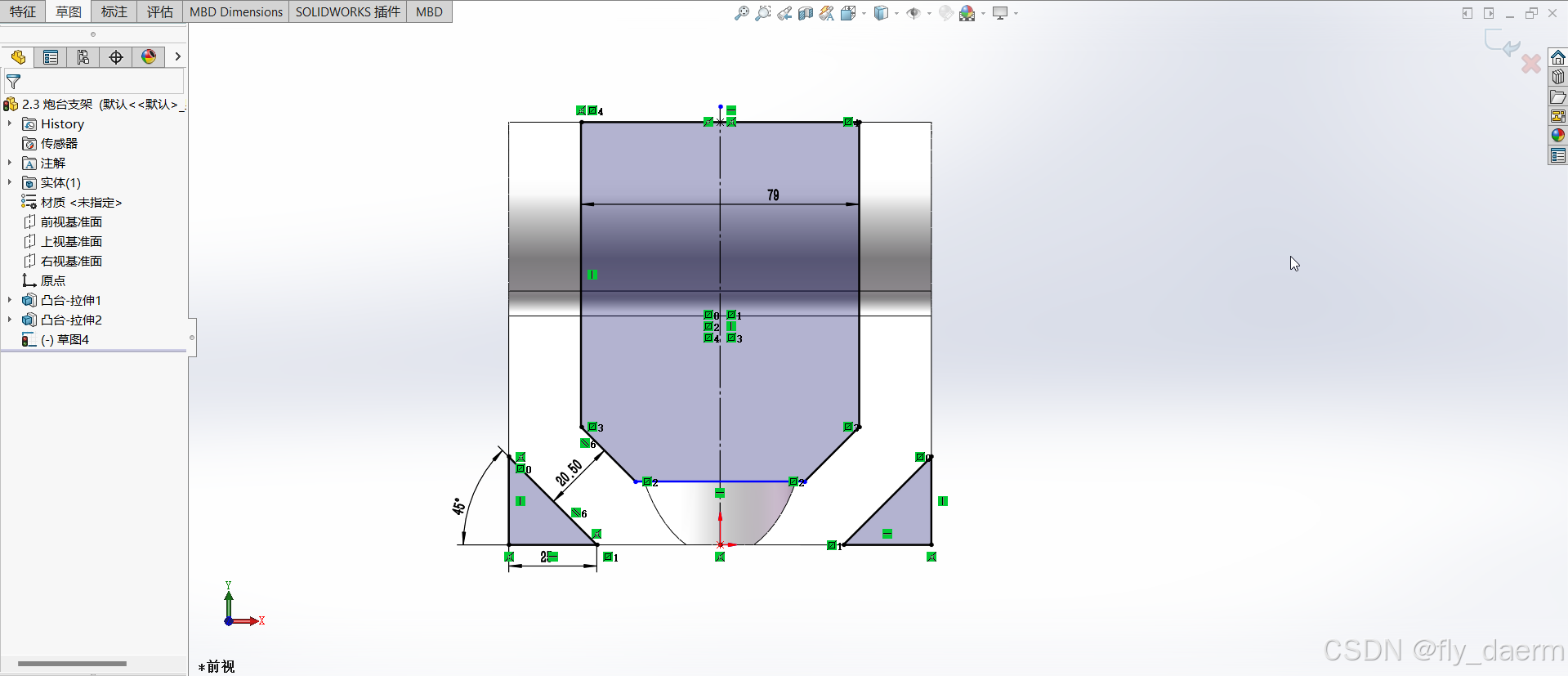The height and width of the screenshot is (676, 1568).
Task: Click the feature tree panel collapse handle
Action: 192,337
